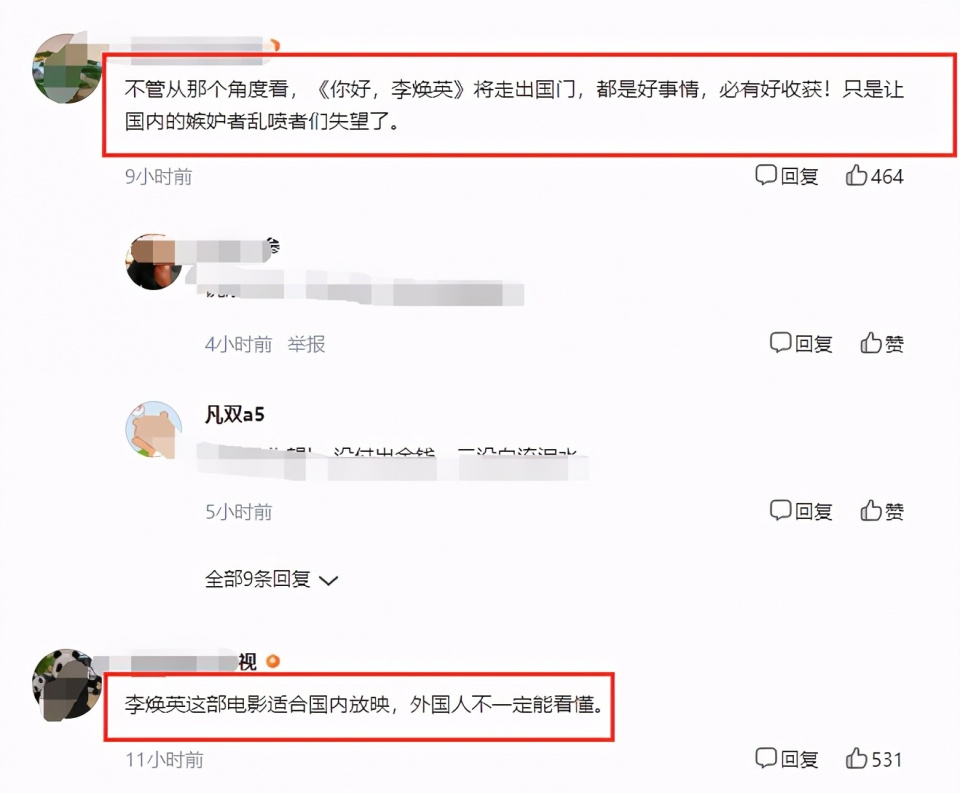The height and width of the screenshot is (793, 960).
Task: Like the comment with 531 likes
Action: (x=856, y=758)
